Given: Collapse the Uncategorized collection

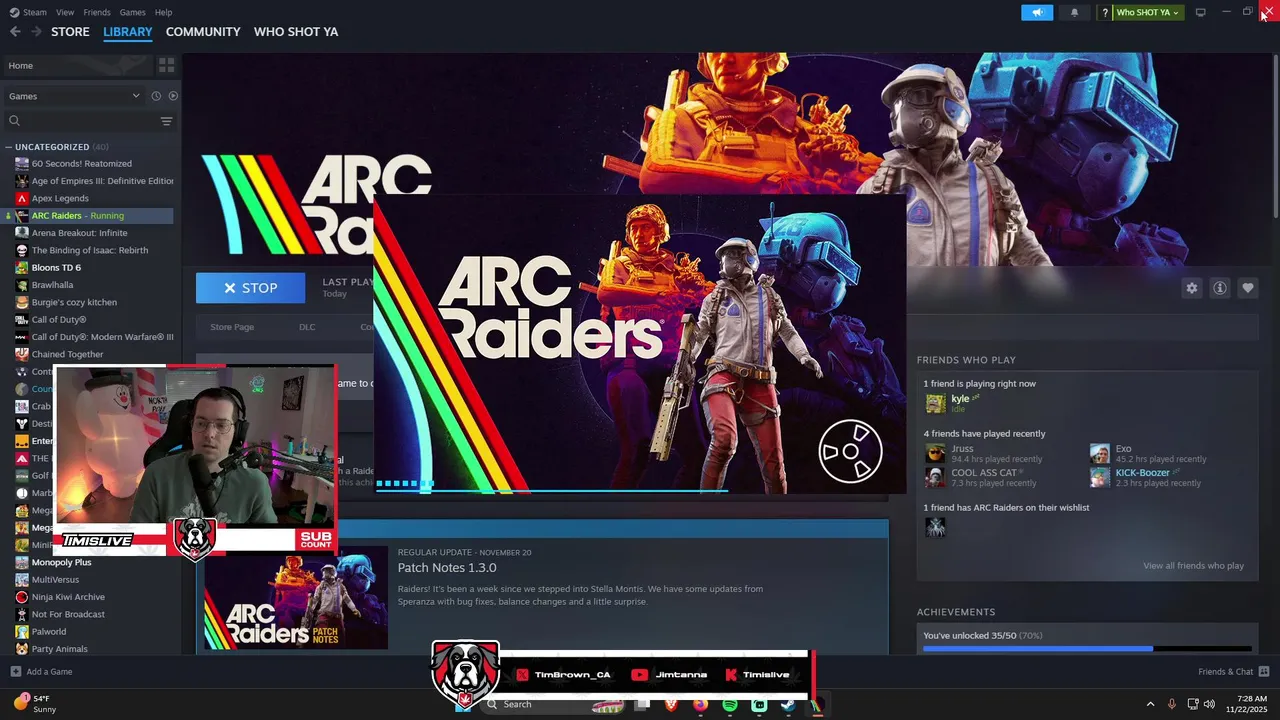Looking at the screenshot, I should (x=8, y=147).
